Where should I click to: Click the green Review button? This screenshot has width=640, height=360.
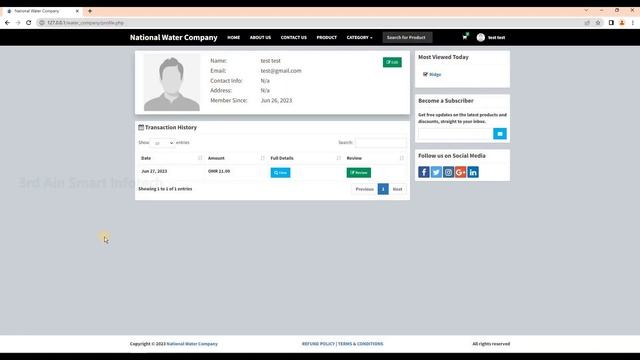(x=359, y=173)
